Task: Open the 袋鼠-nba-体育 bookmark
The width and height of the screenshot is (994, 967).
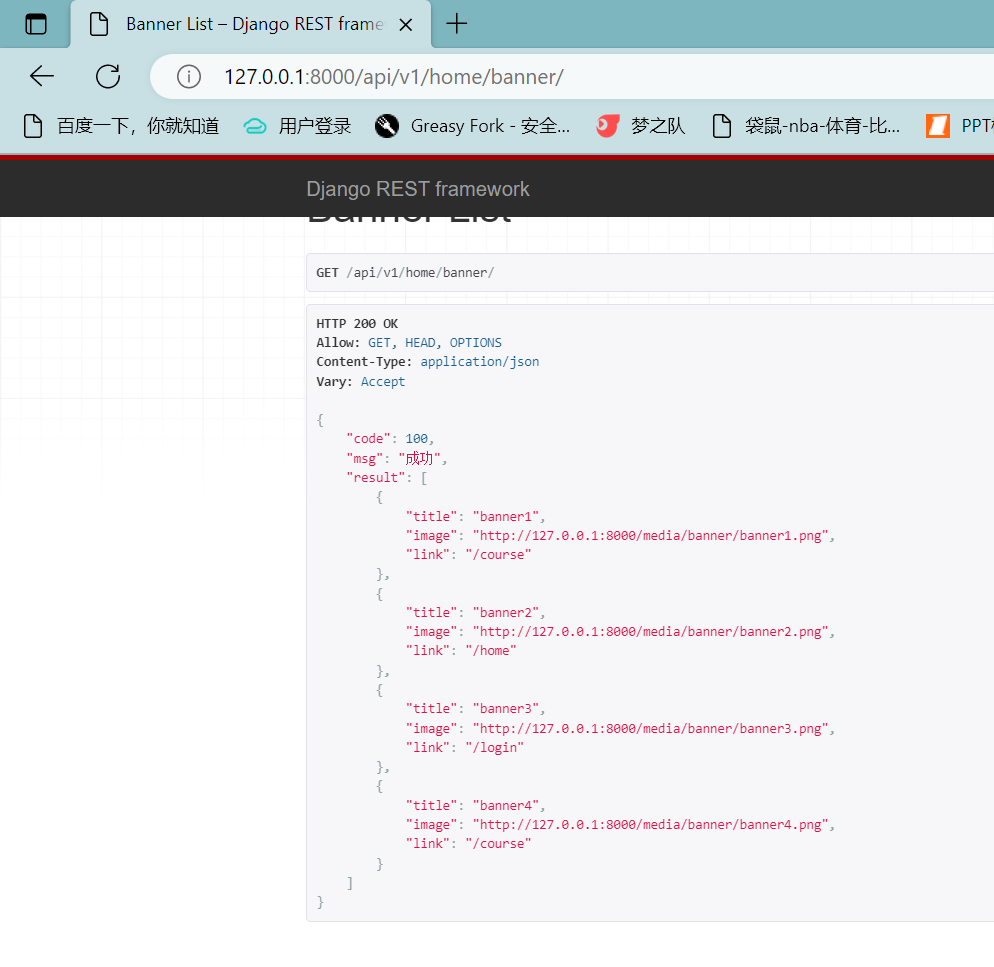Action: click(x=806, y=126)
